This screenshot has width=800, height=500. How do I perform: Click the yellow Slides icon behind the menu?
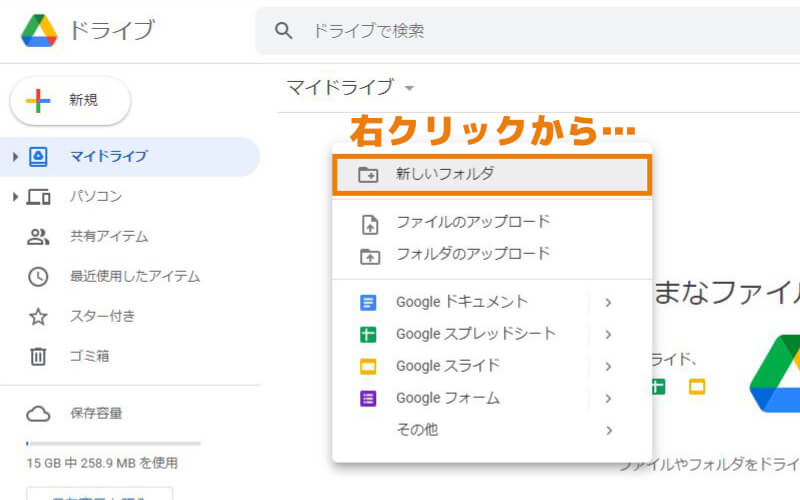point(697,387)
